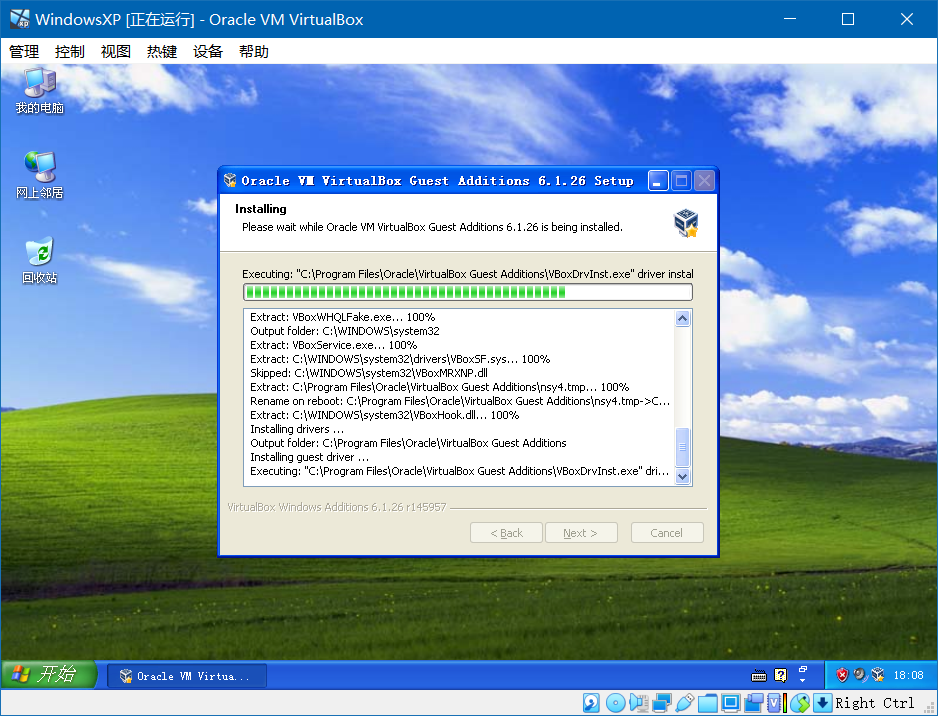
Task: Click 'VirtualBox Windows Additions 6.1.26 r145957' text
Action: (x=337, y=507)
